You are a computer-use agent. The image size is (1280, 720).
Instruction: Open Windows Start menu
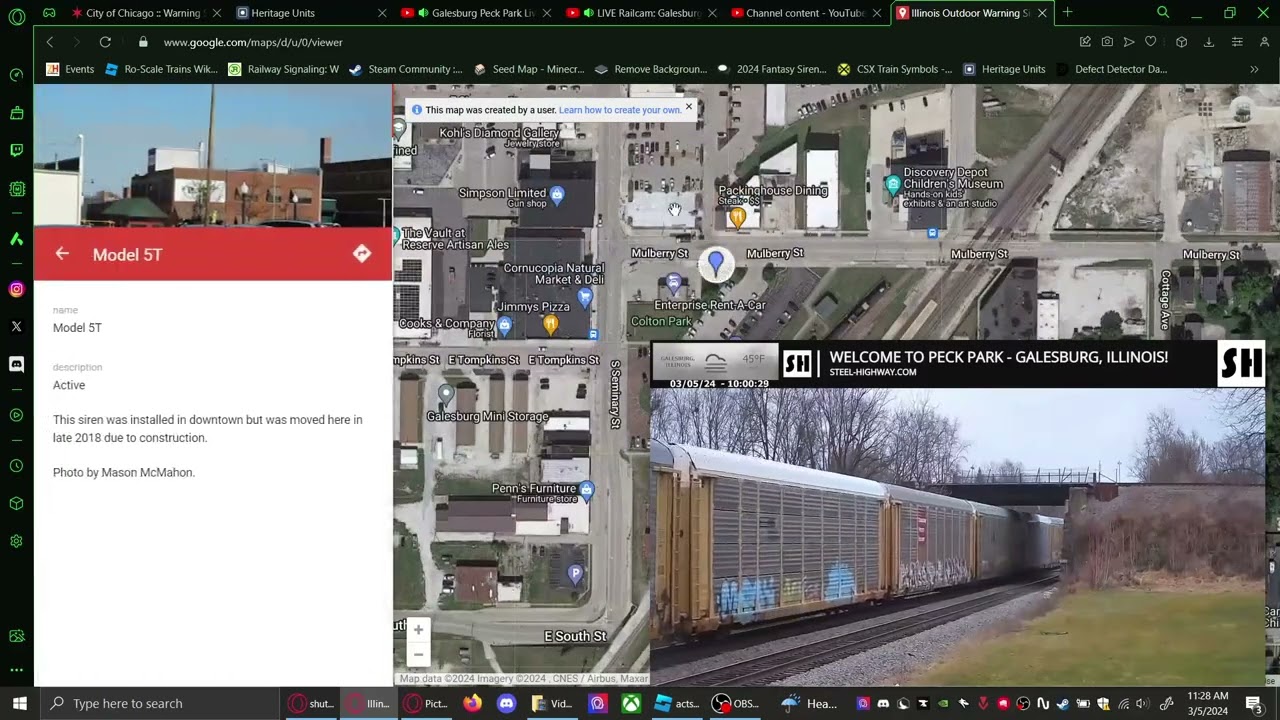point(19,703)
